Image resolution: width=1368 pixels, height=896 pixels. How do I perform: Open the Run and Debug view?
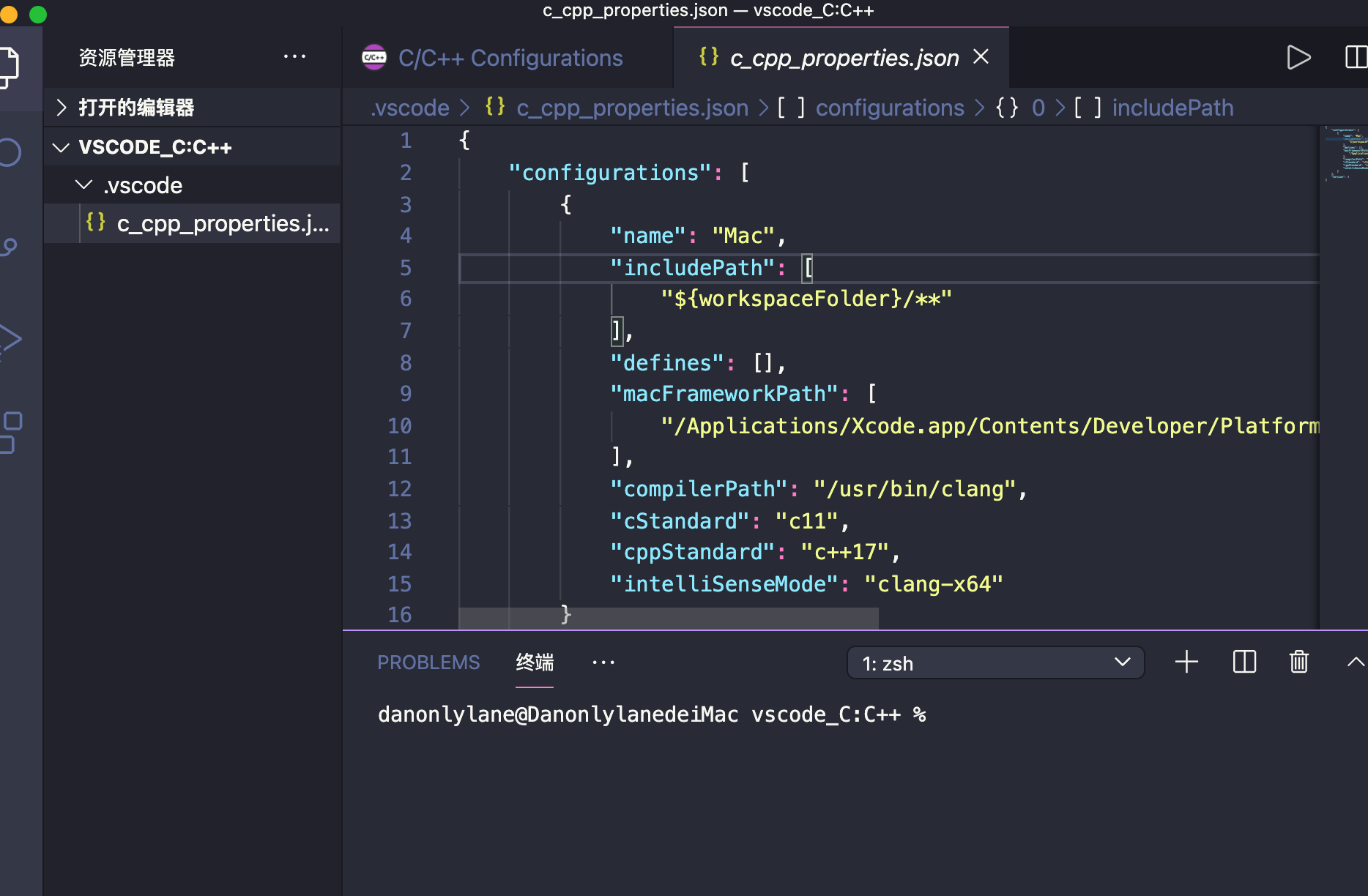point(12,338)
